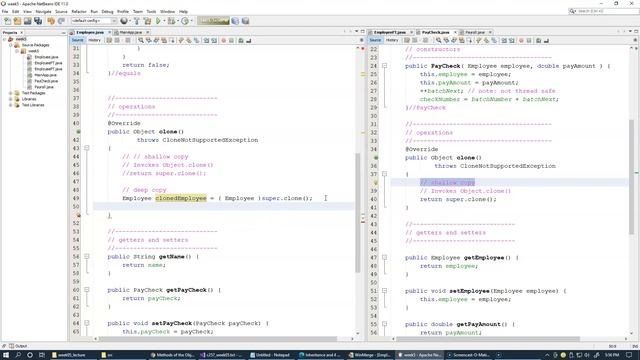Click the Save All toolbar icon
640x360 pixels.
click(38, 21)
